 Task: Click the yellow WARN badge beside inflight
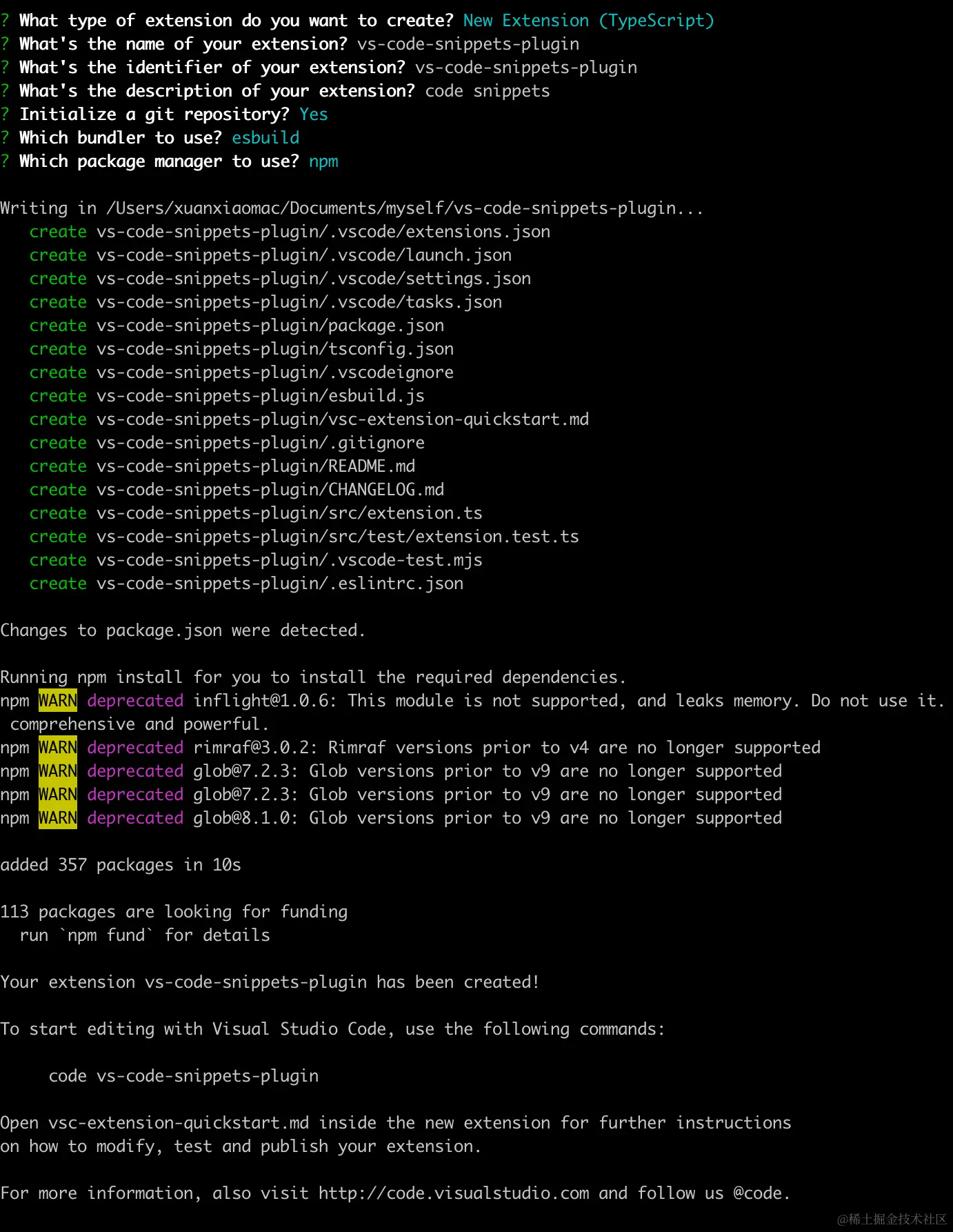(58, 701)
